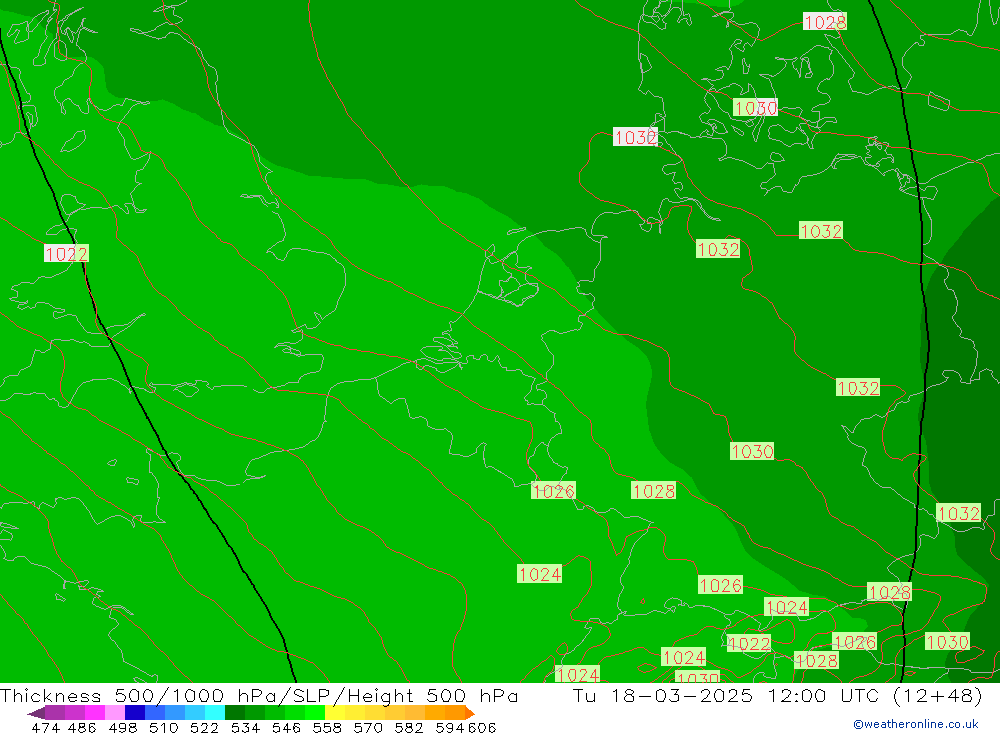Click the legend value 534
The image size is (1000, 733).
(245, 727)
